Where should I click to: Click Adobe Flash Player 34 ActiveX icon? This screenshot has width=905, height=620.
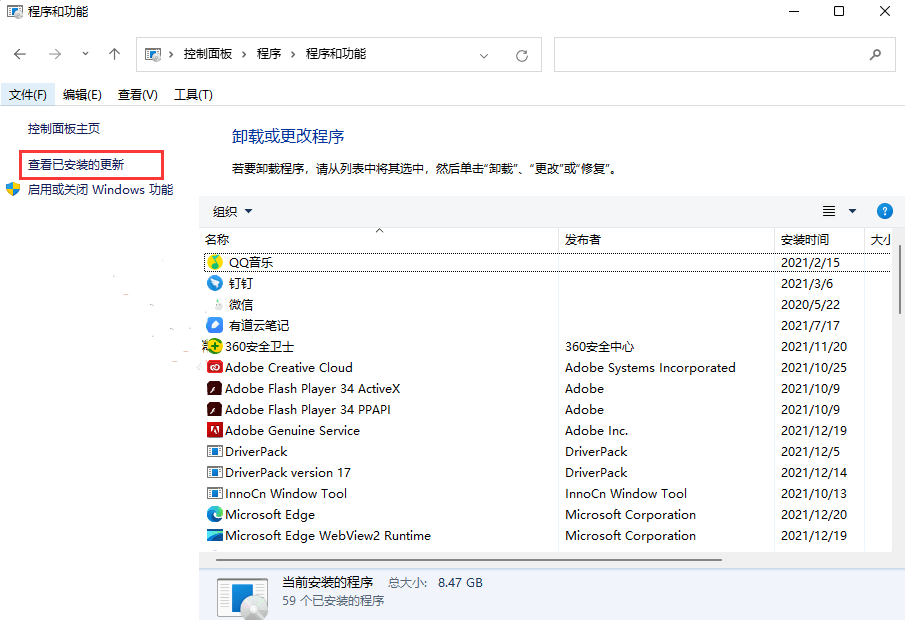point(215,389)
